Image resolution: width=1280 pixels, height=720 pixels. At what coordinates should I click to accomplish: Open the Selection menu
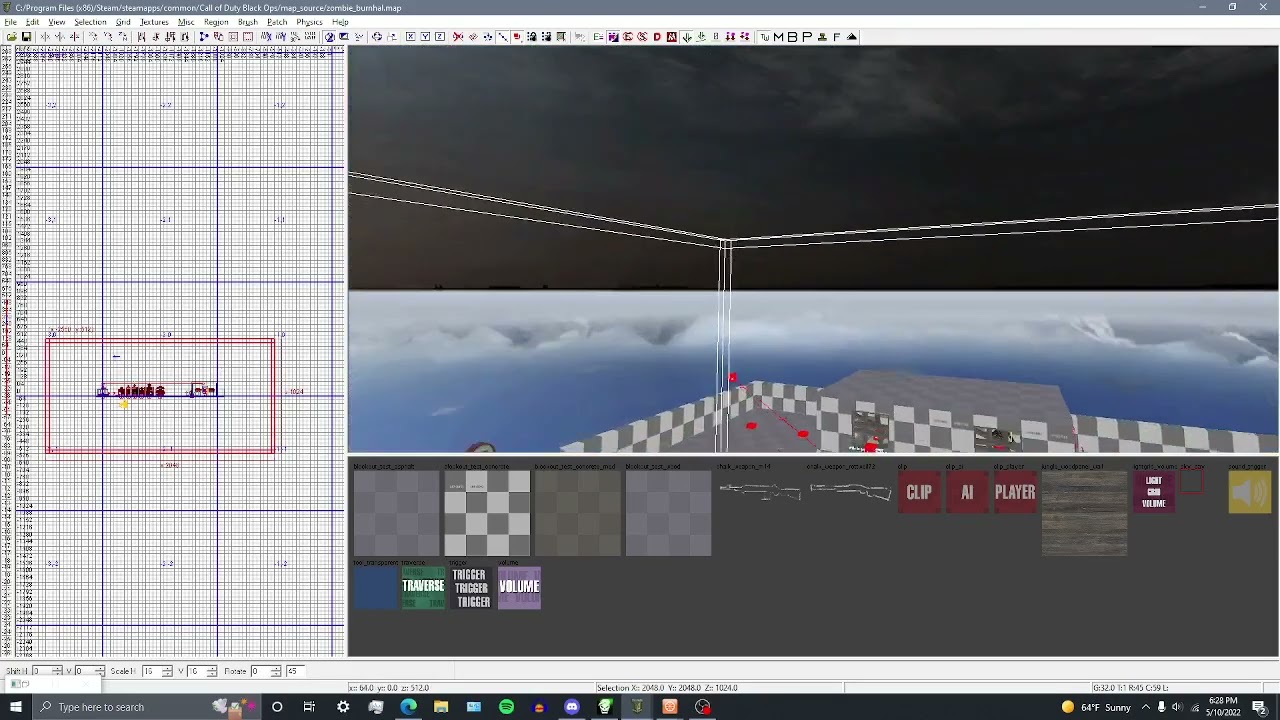coord(90,22)
